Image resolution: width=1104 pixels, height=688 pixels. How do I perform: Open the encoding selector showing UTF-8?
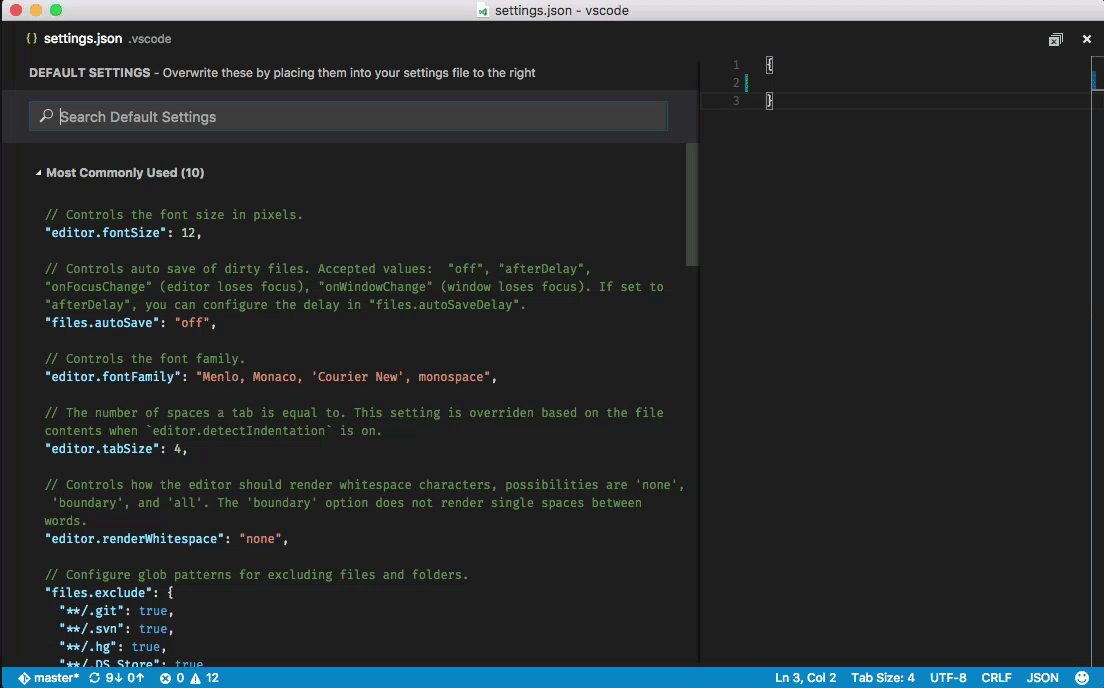[948, 677]
